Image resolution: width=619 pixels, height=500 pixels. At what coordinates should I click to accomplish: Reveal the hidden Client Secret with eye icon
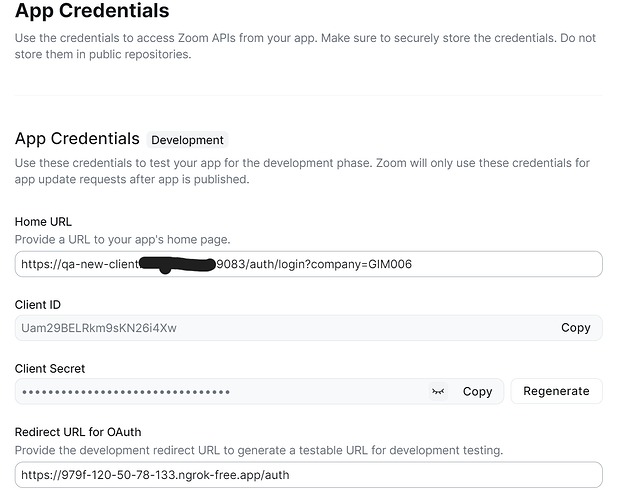(438, 391)
